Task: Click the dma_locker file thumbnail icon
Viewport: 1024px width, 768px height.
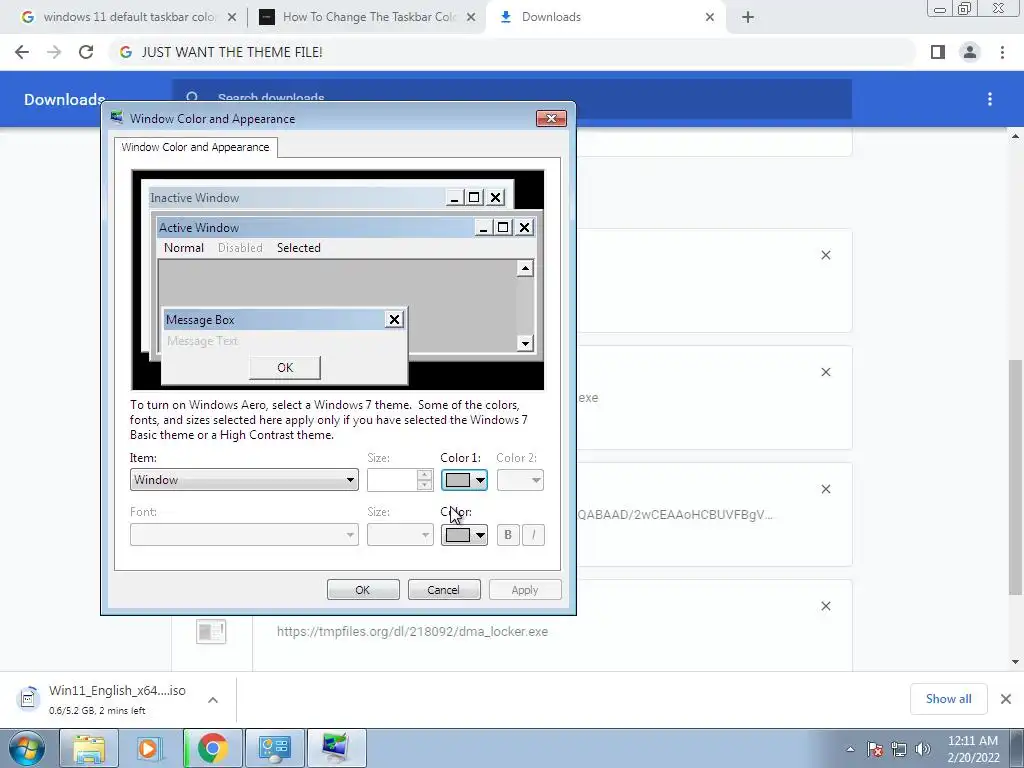Action: coord(211,632)
